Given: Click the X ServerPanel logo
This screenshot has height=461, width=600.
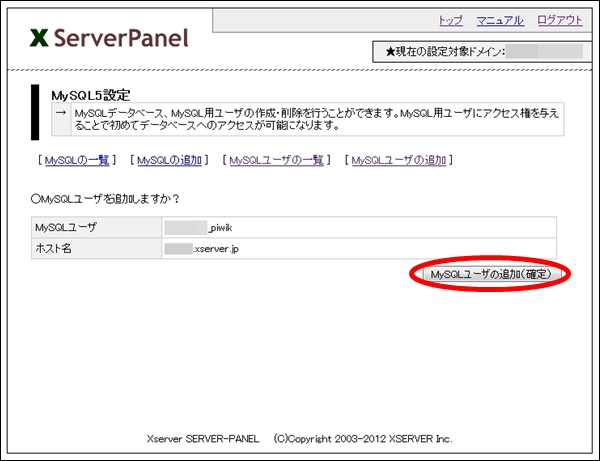Looking at the screenshot, I should [x=109, y=38].
